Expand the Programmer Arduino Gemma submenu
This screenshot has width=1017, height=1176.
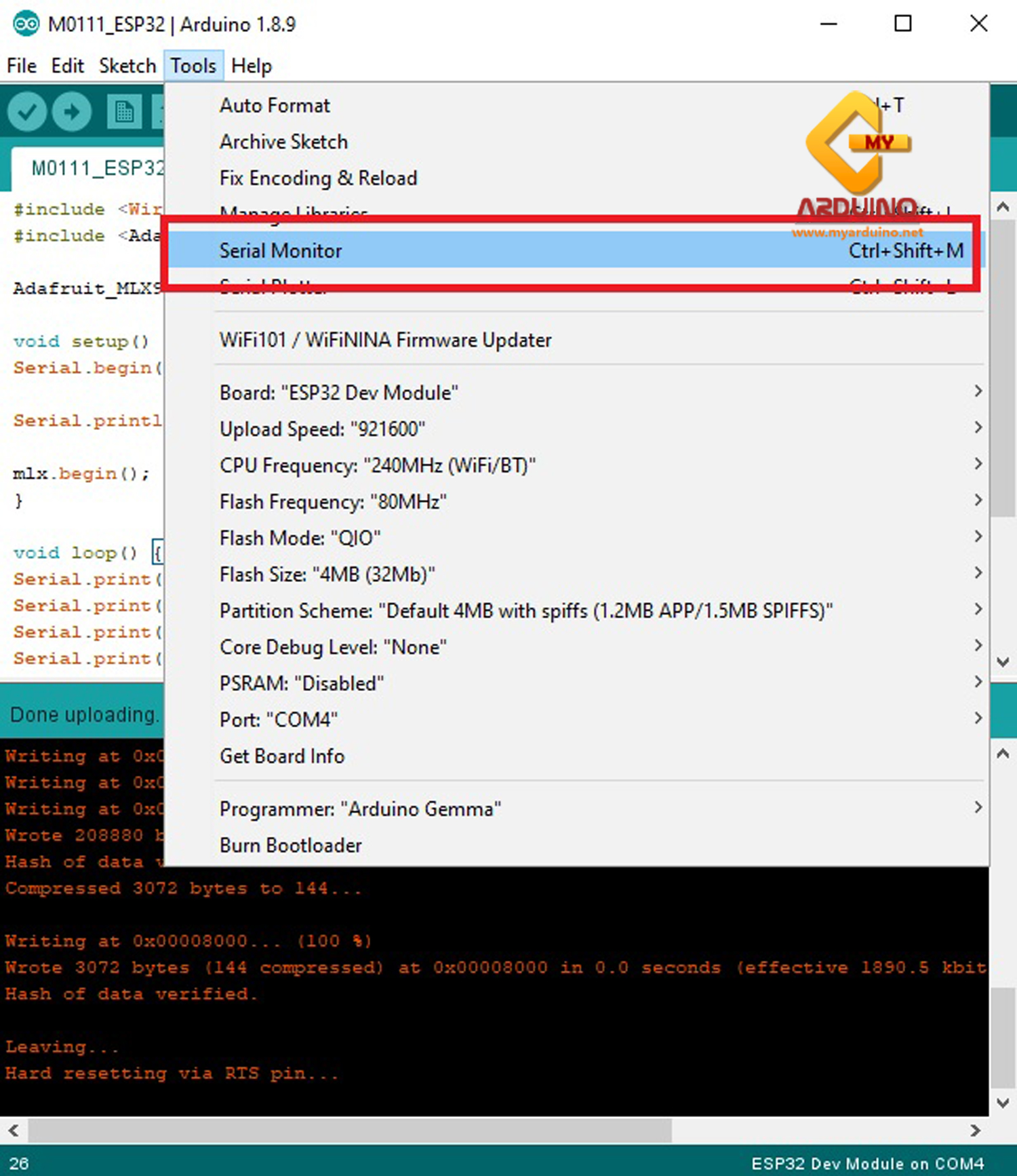coord(575,809)
